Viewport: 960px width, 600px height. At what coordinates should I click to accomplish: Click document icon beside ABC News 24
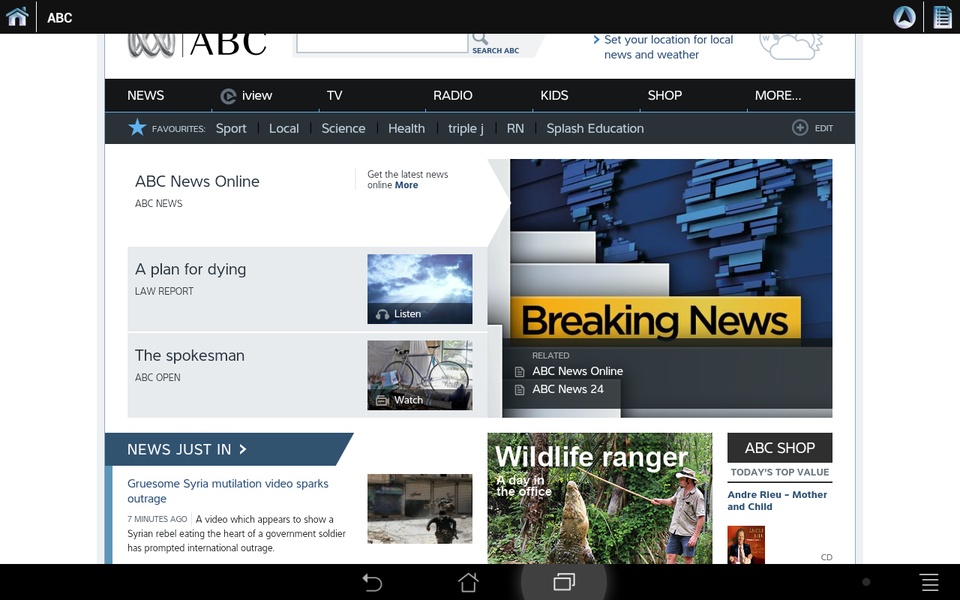point(519,390)
